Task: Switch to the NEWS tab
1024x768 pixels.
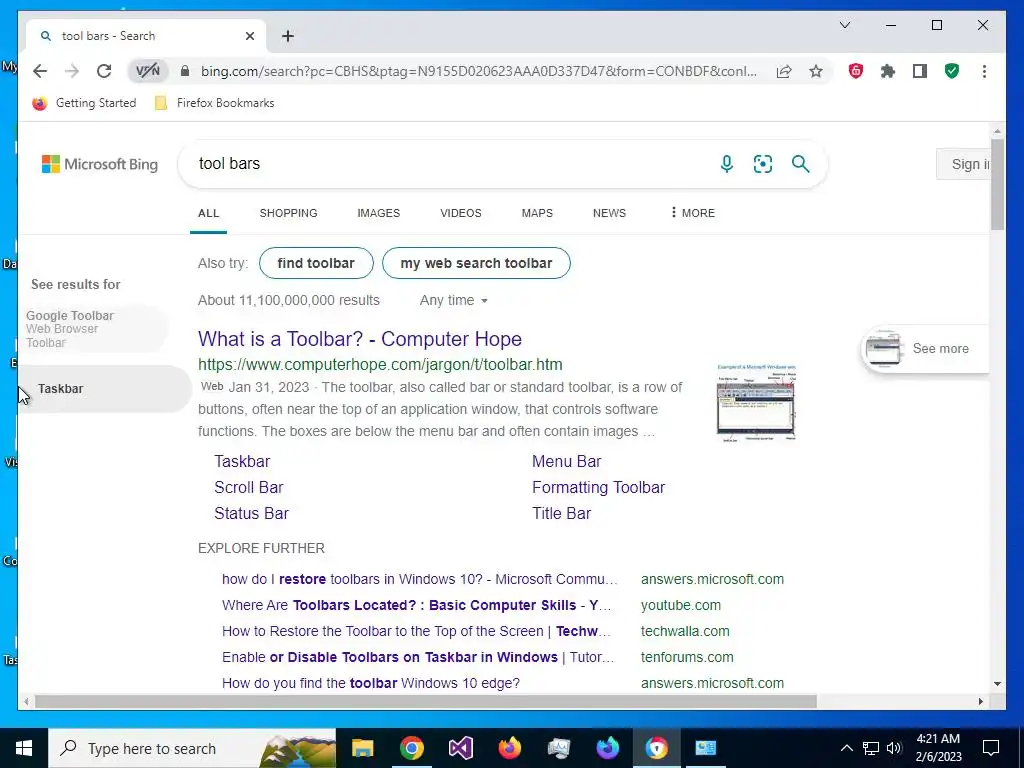Action: pyautogui.click(x=609, y=214)
